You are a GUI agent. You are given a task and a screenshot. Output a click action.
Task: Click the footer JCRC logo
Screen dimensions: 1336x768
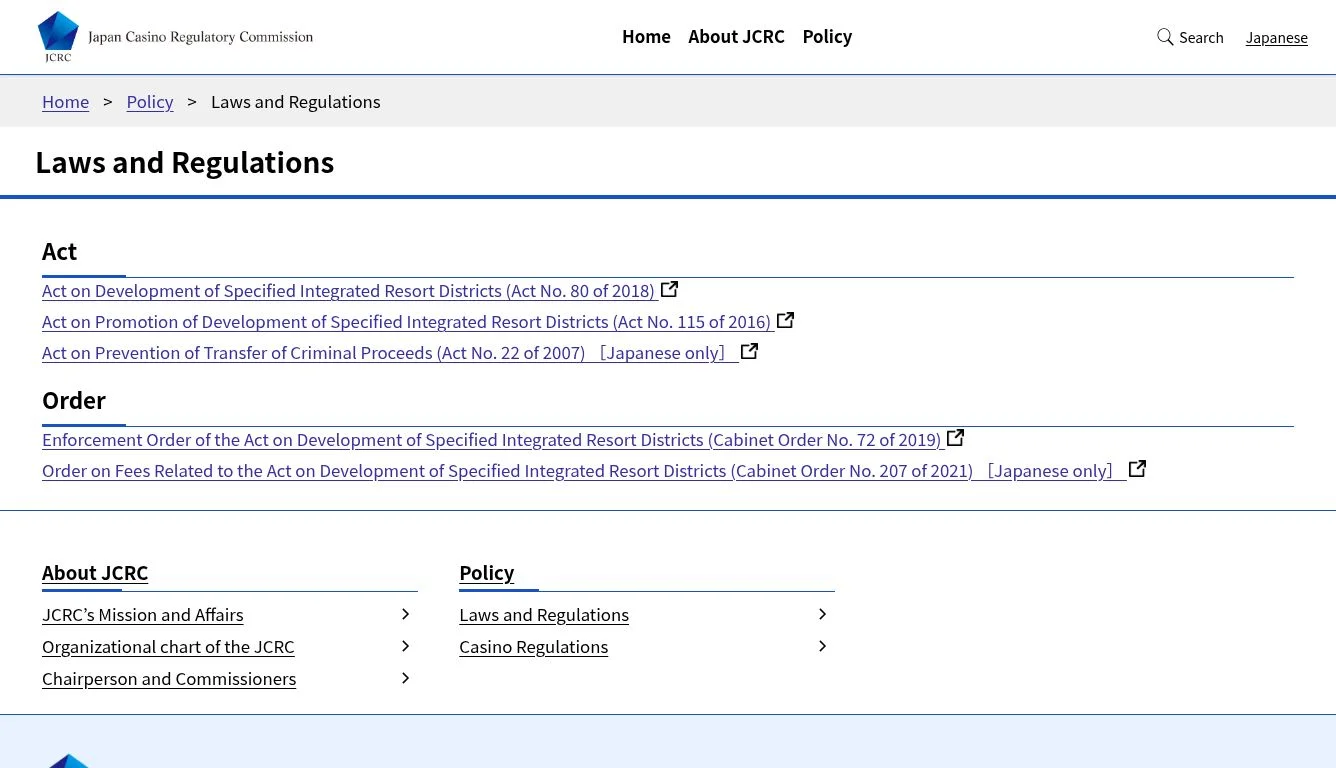(69, 761)
